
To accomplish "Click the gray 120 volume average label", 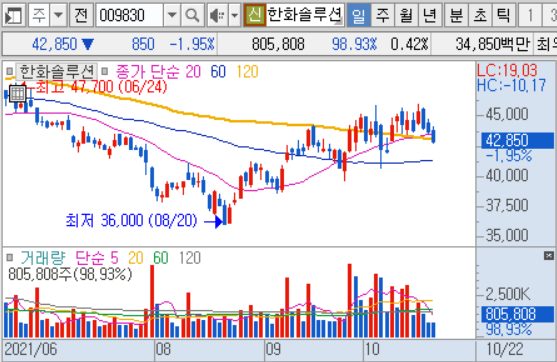I will pos(190,258).
